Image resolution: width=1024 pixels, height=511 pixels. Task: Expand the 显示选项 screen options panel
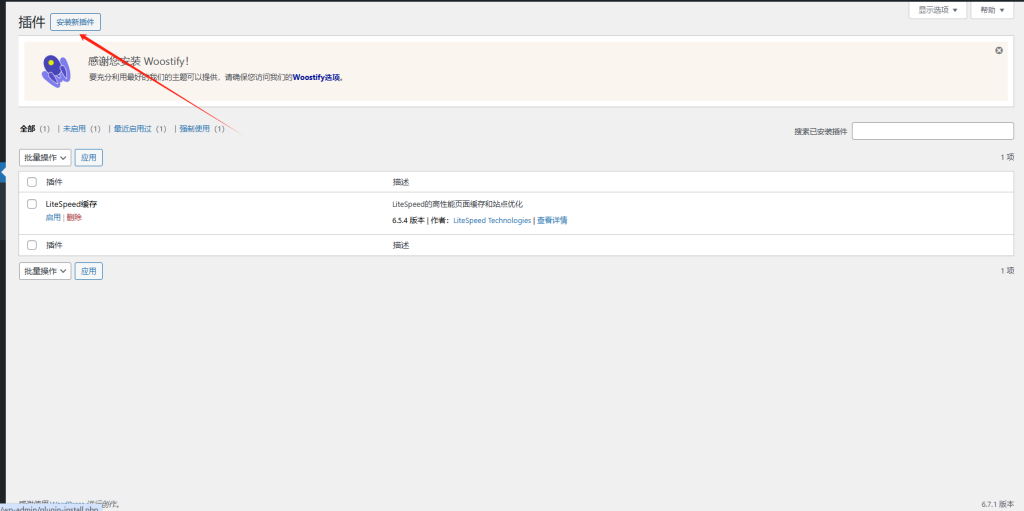point(937,10)
